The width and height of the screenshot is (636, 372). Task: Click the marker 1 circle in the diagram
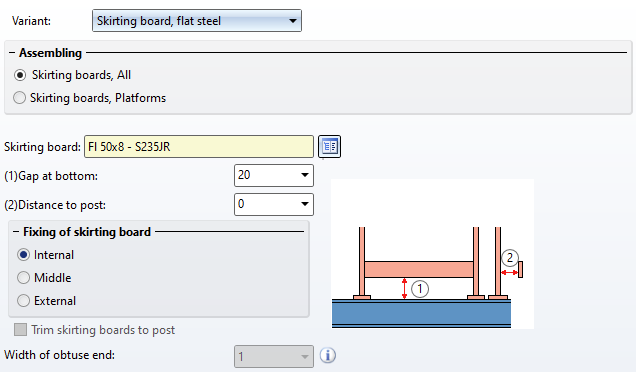click(420, 289)
